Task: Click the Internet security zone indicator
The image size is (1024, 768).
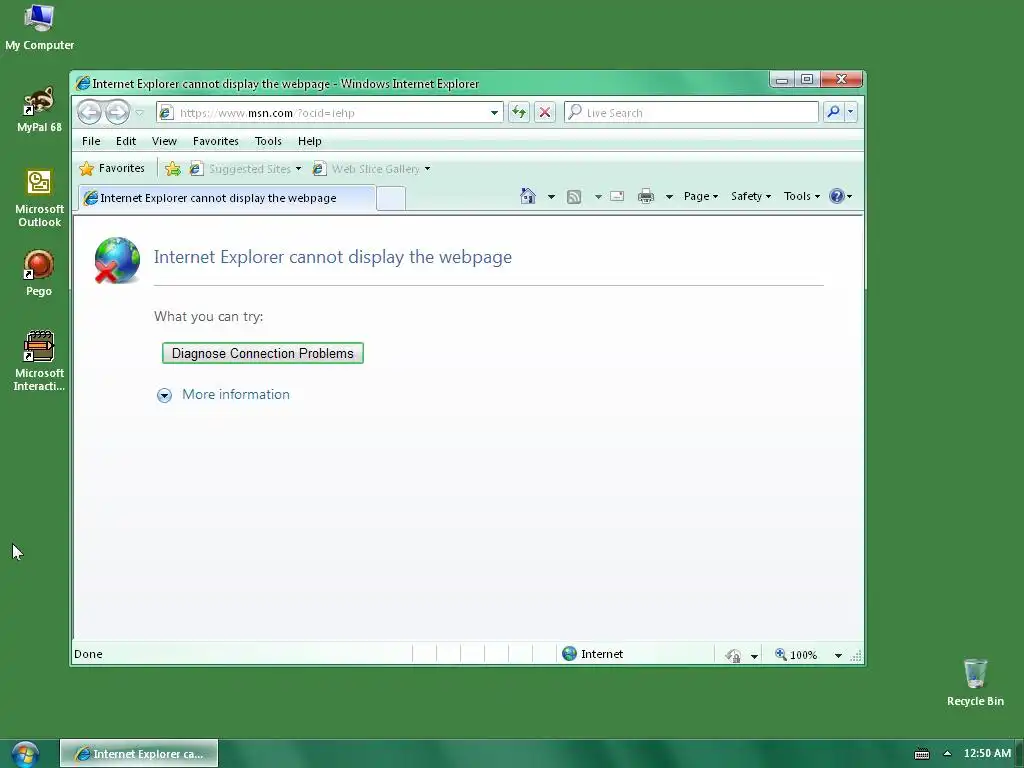Action: point(592,654)
